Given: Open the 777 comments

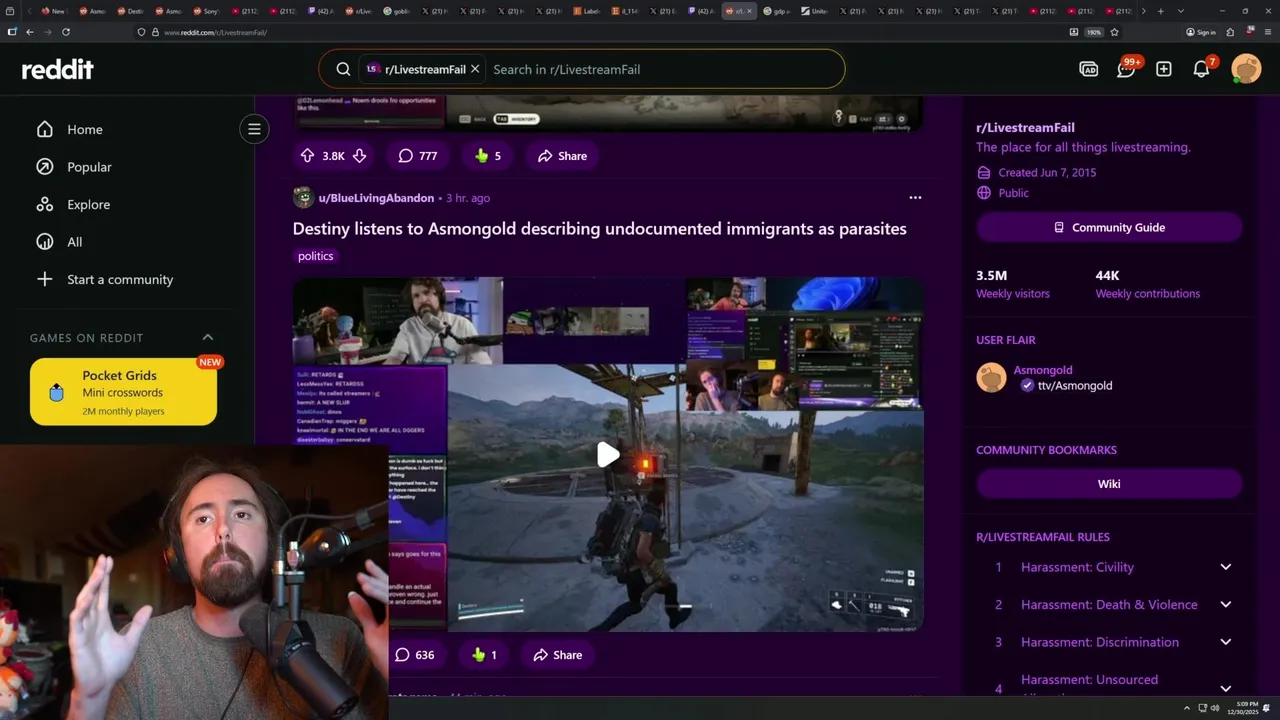Looking at the screenshot, I should point(417,156).
